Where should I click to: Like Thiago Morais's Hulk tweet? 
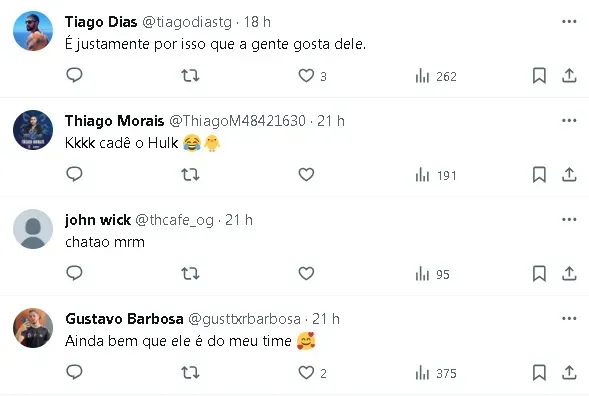(x=306, y=174)
